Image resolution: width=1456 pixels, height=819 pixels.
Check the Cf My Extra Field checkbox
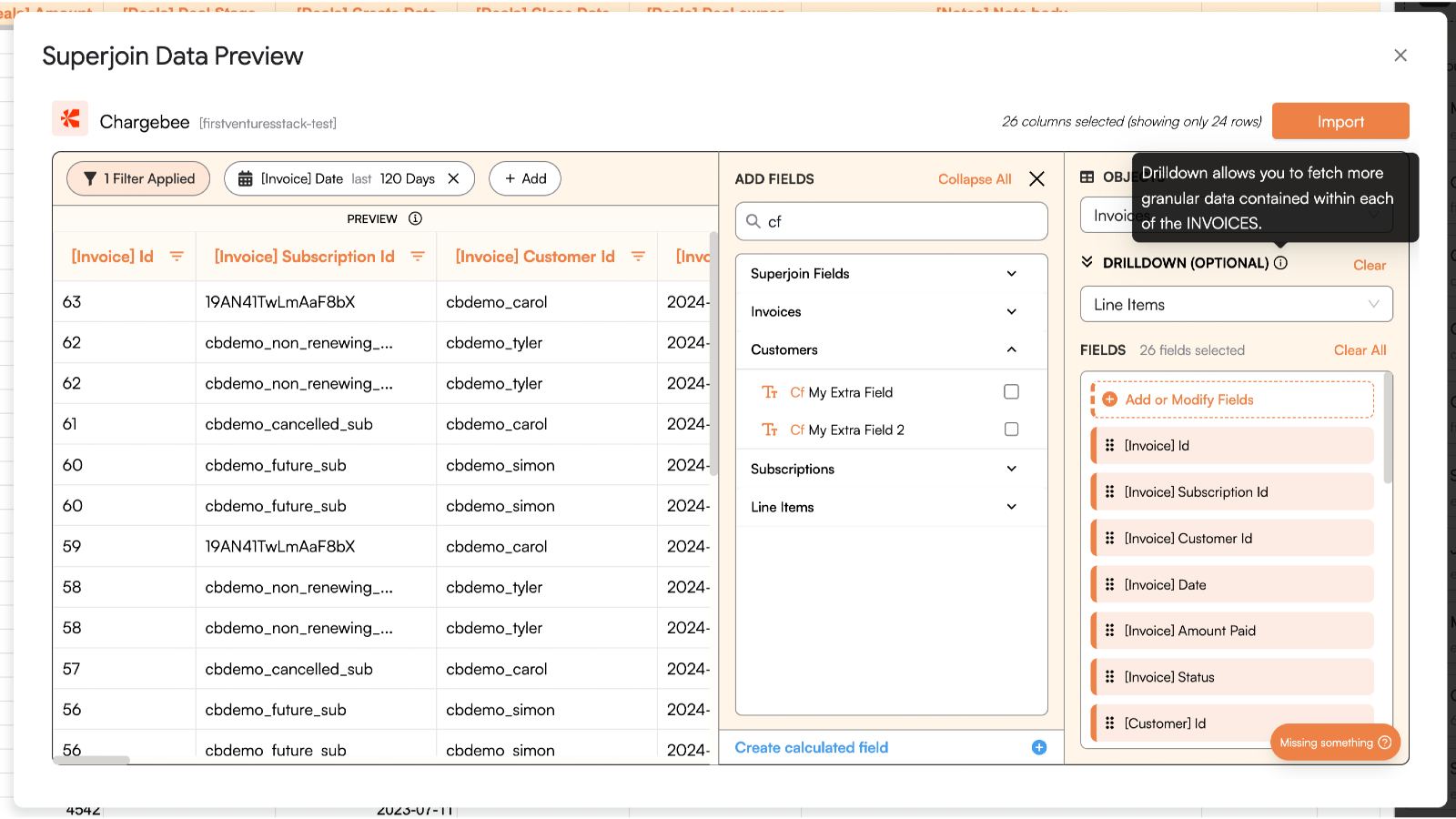[x=1011, y=392]
